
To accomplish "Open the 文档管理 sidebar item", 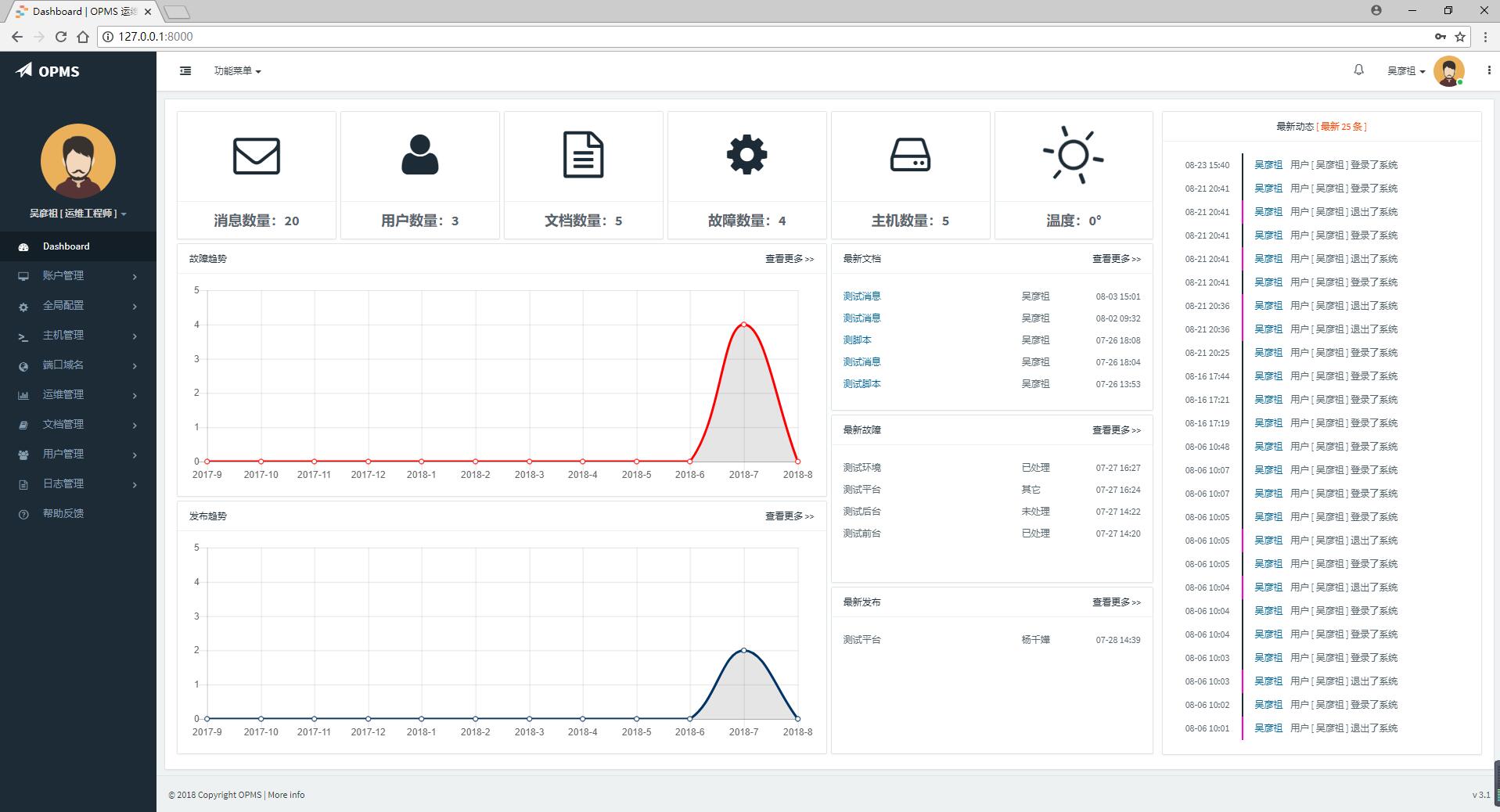I will click(x=78, y=425).
